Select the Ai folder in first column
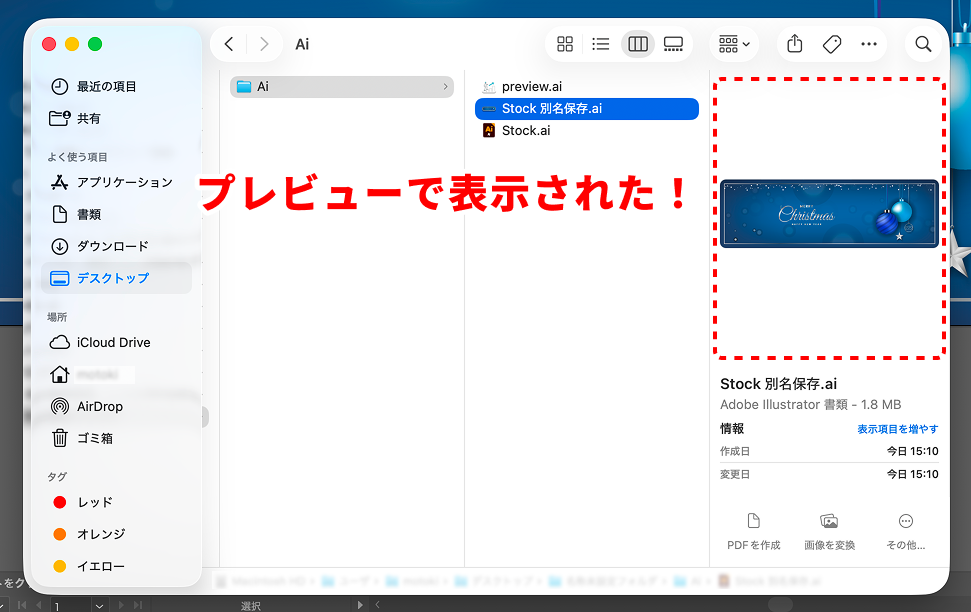The height and width of the screenshot is (612, 971). click(x=342, y=87)
